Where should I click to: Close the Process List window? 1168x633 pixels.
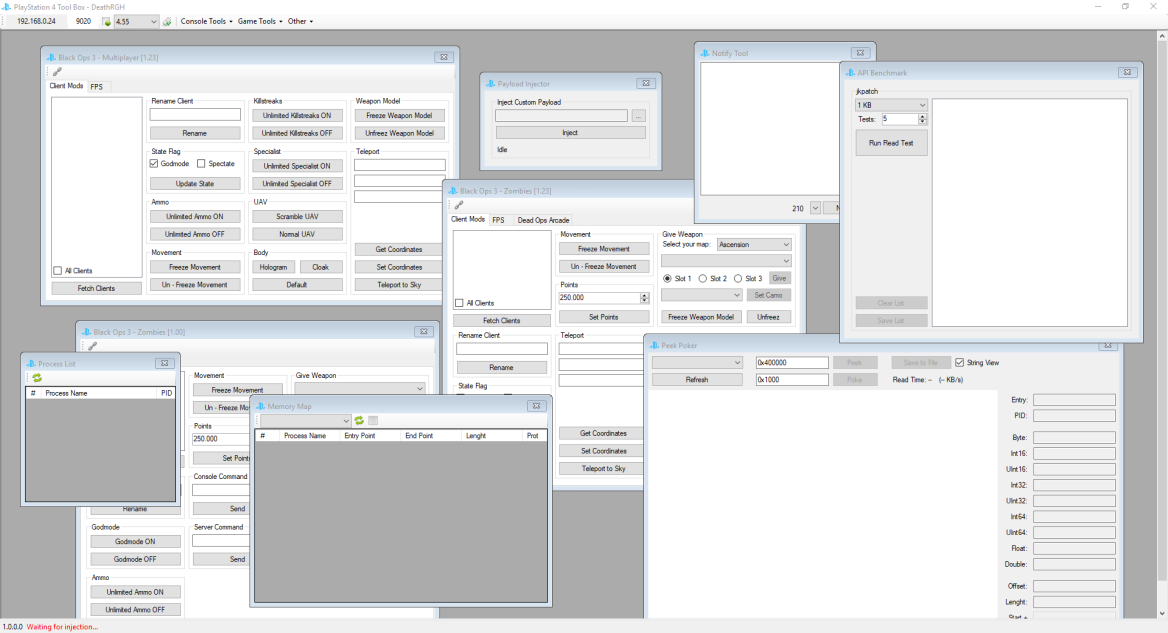point(164,363)
